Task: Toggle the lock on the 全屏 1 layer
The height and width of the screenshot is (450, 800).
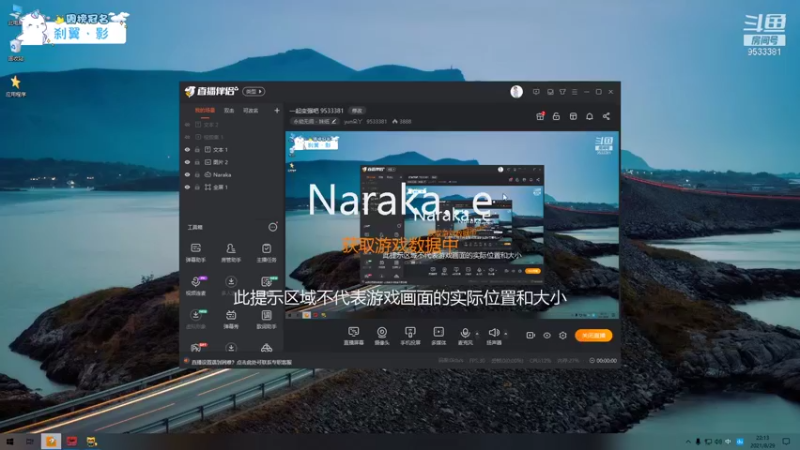Action: click(x=197, y=187)
